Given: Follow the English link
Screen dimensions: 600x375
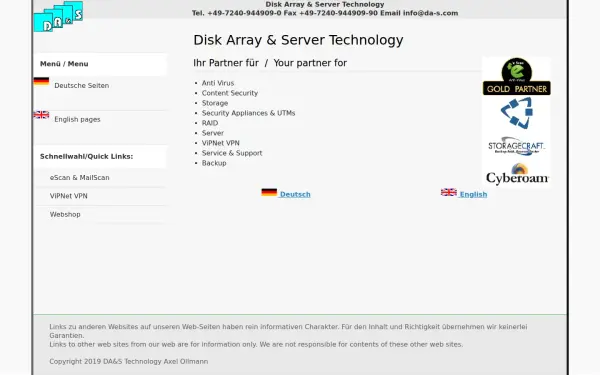Looking at the screenshot, I should click(473, 194).
